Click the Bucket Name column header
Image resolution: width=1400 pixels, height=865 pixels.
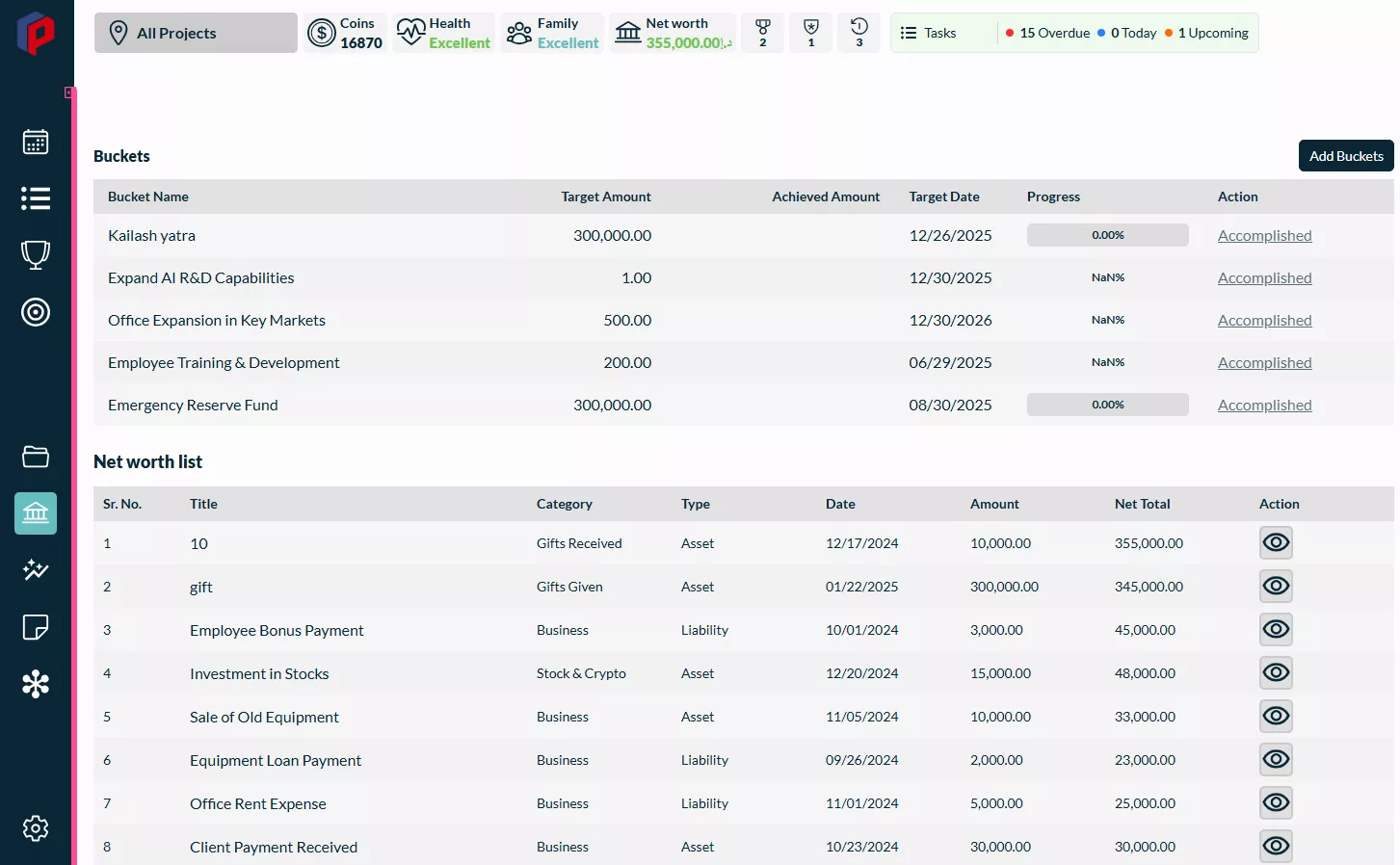[x=148, y=197]
